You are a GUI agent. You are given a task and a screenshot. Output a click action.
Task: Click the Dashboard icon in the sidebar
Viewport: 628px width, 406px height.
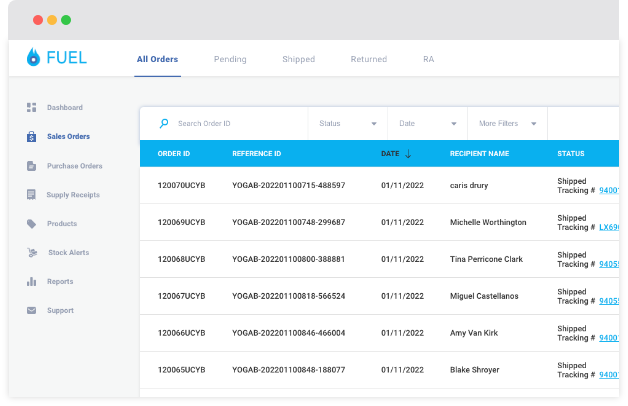coord(31,107)
